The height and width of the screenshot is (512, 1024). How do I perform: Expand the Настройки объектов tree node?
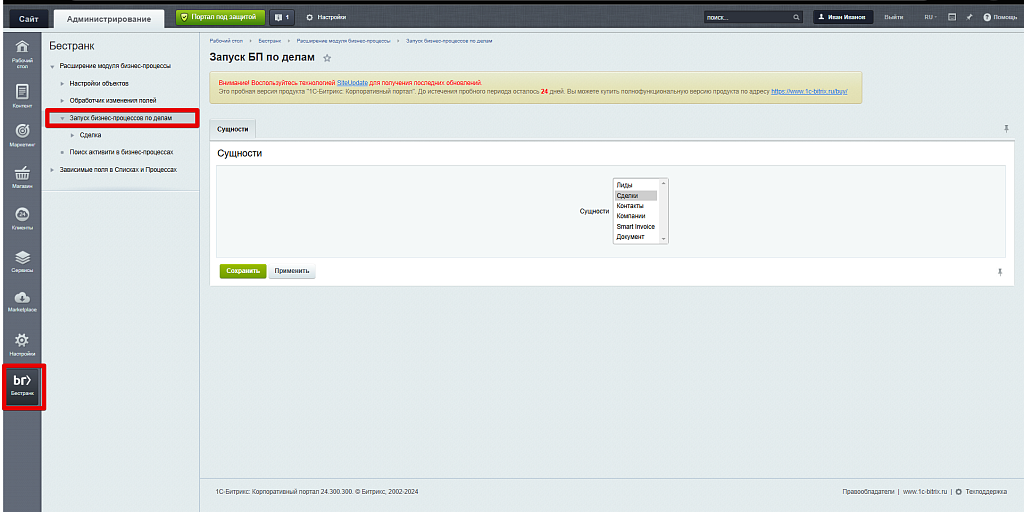(62, 83)
